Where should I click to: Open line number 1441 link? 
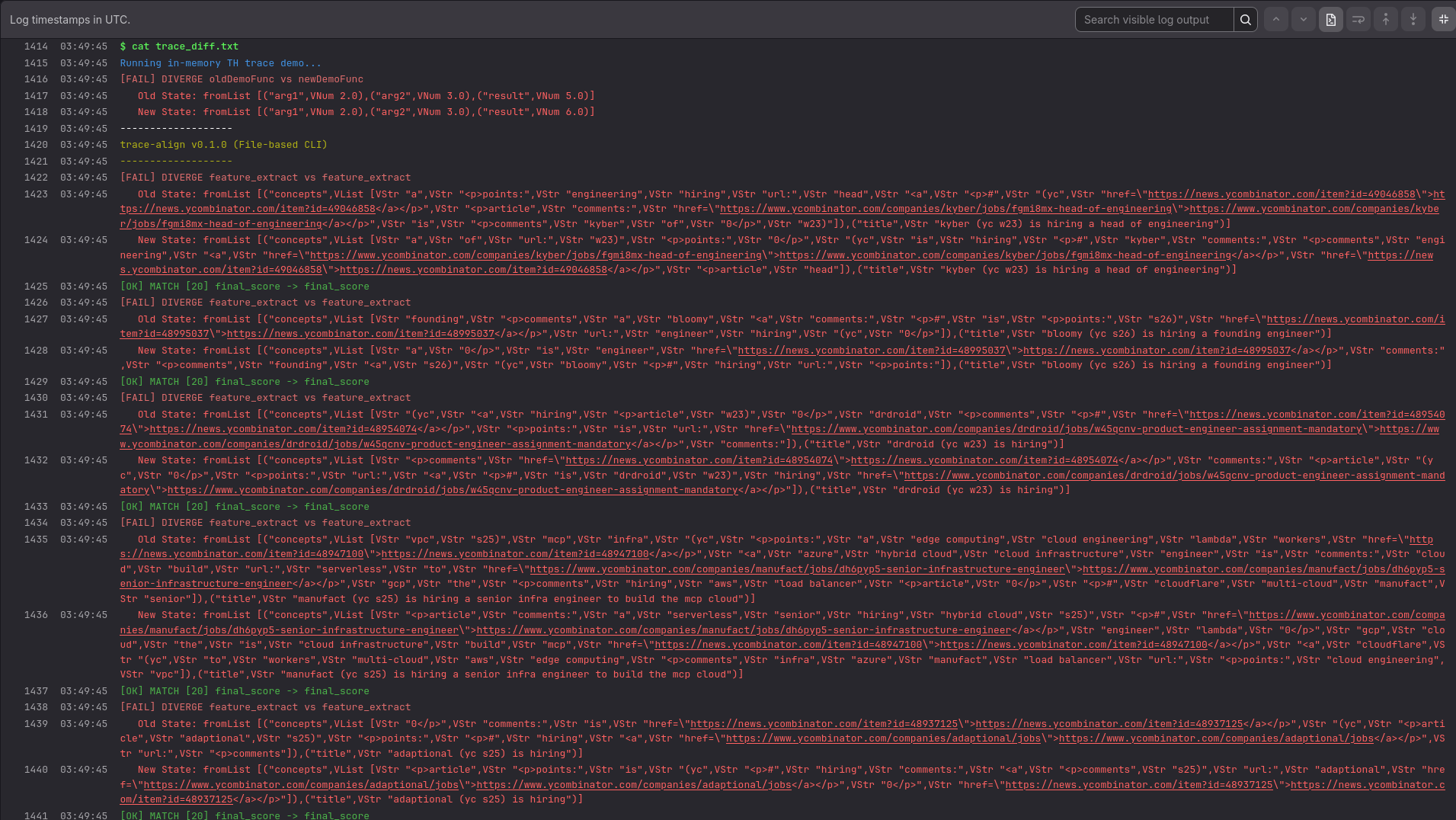coord(36,815)
